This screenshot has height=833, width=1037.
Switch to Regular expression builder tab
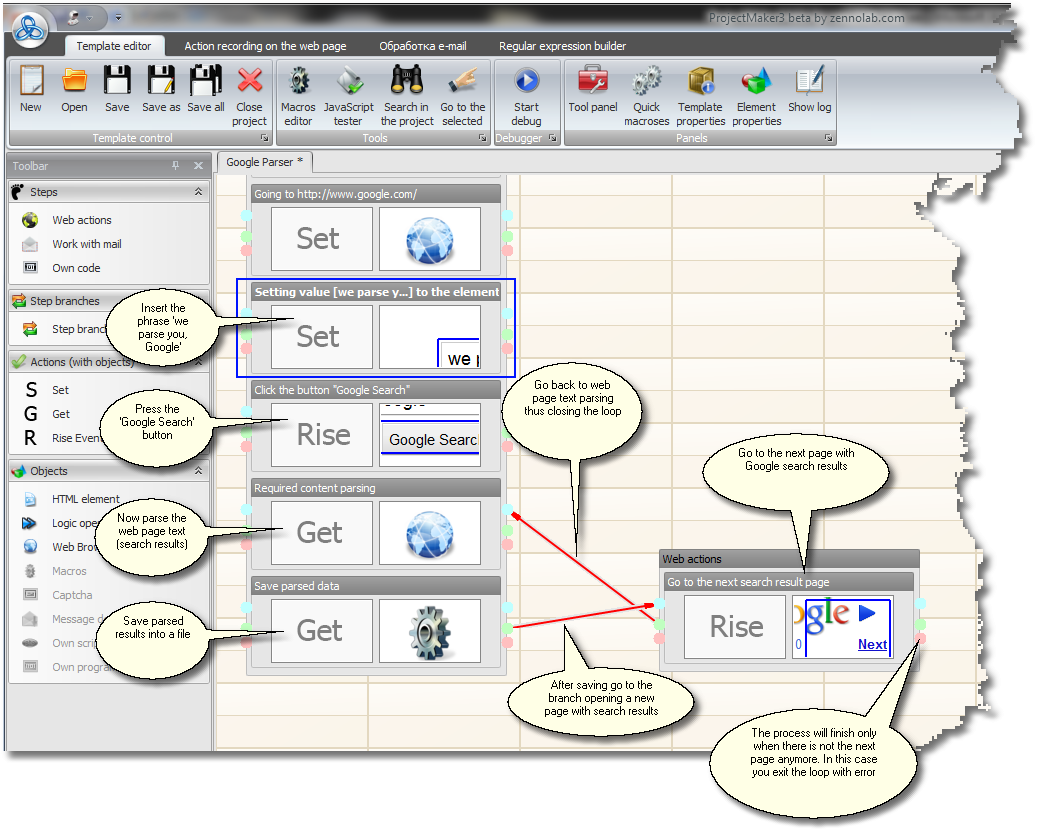click(562, 46)
